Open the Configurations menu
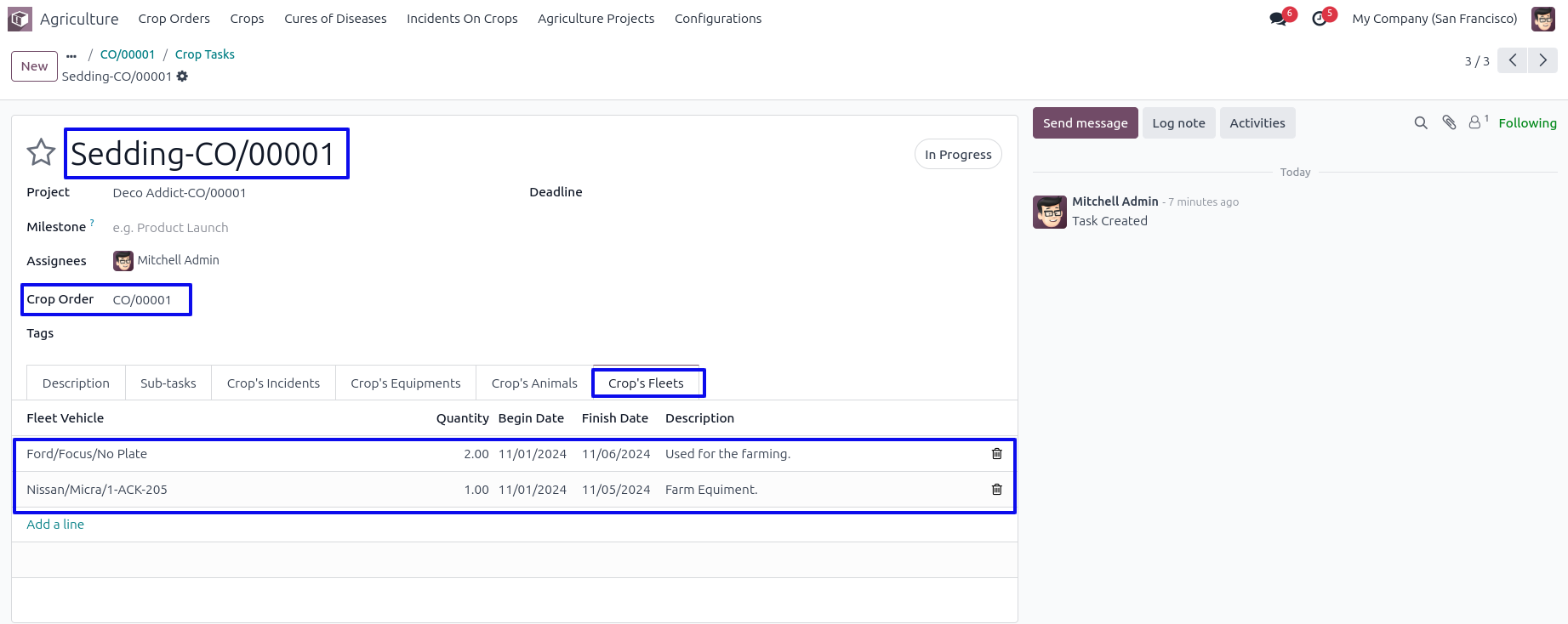 tap(717, 19)
